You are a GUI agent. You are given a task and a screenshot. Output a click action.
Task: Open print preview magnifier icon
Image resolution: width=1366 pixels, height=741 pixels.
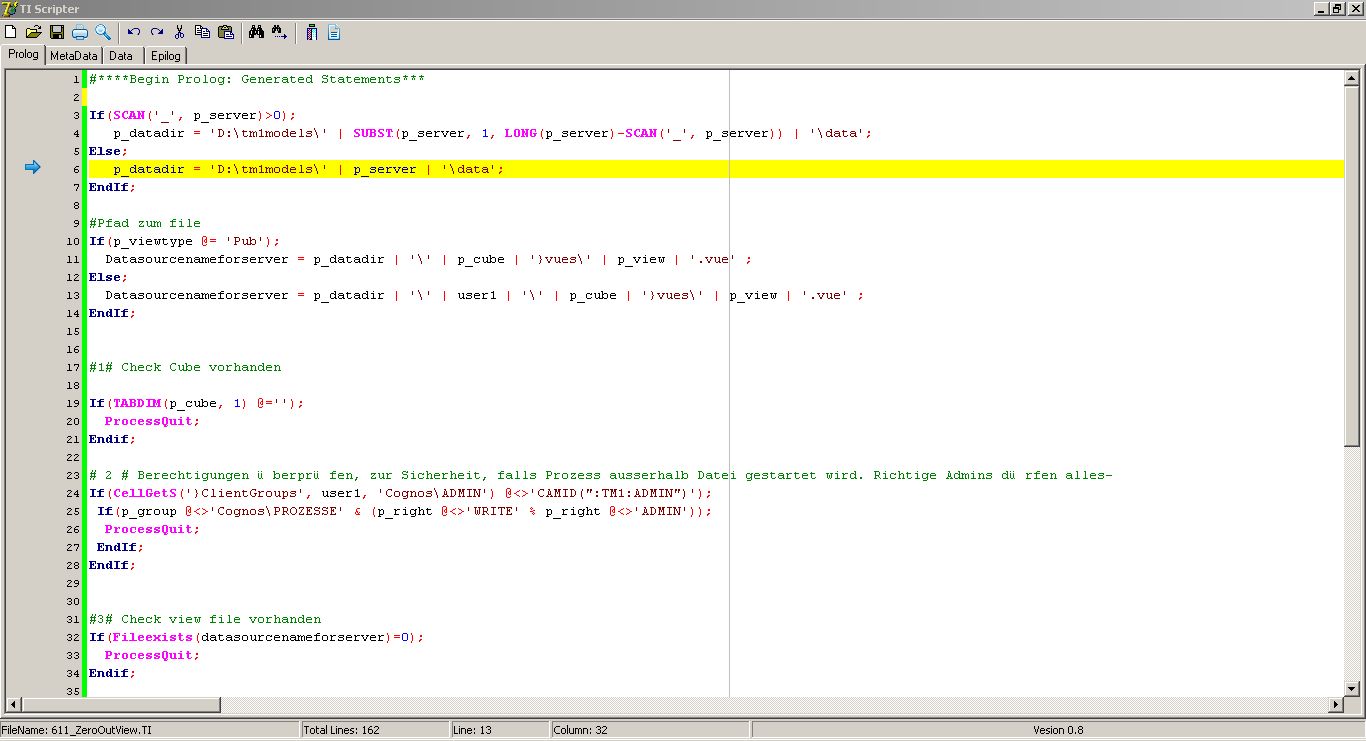(x=102, y=32)
